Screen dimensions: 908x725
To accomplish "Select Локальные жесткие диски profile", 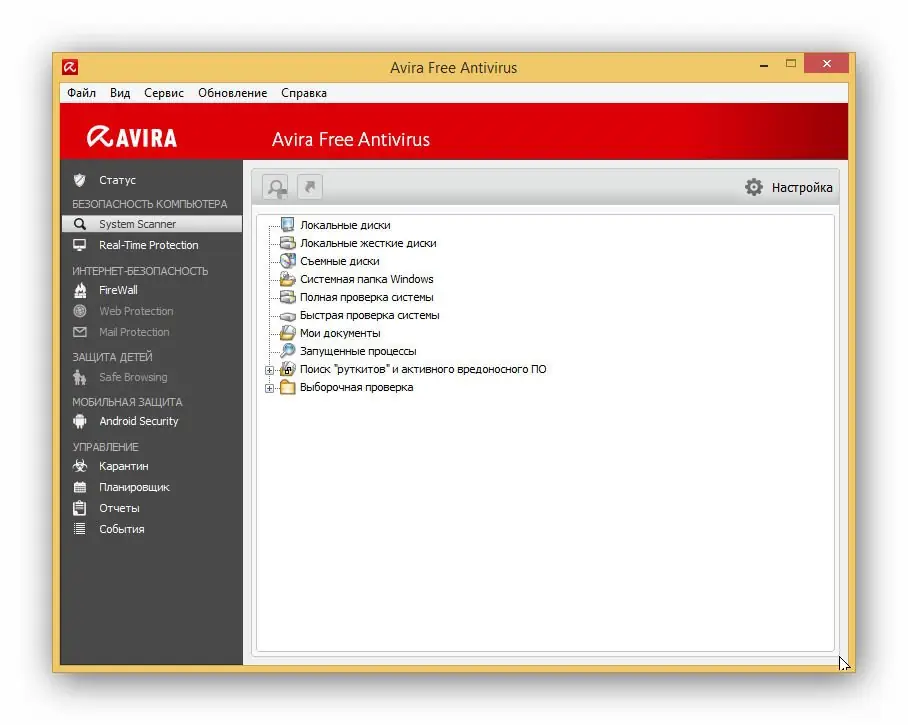I will pyautogui.click(x=368, y=243).
